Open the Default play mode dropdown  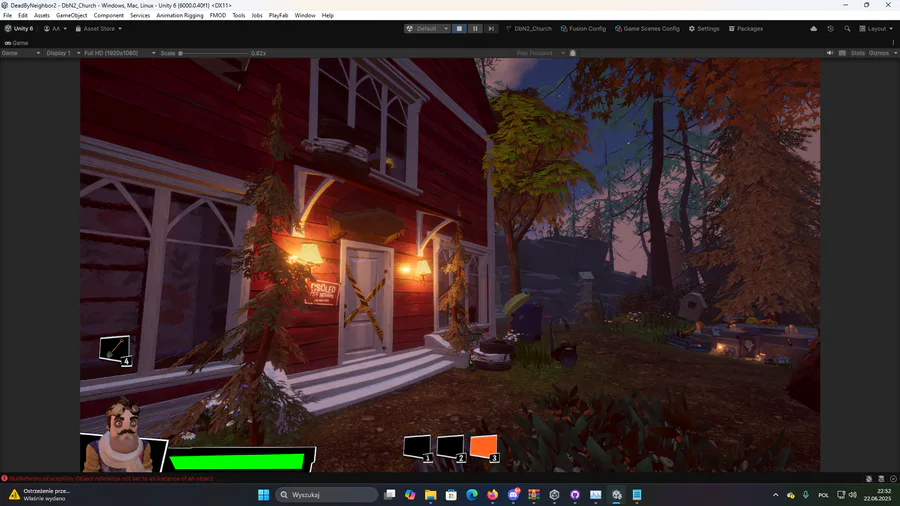point(427,29)
